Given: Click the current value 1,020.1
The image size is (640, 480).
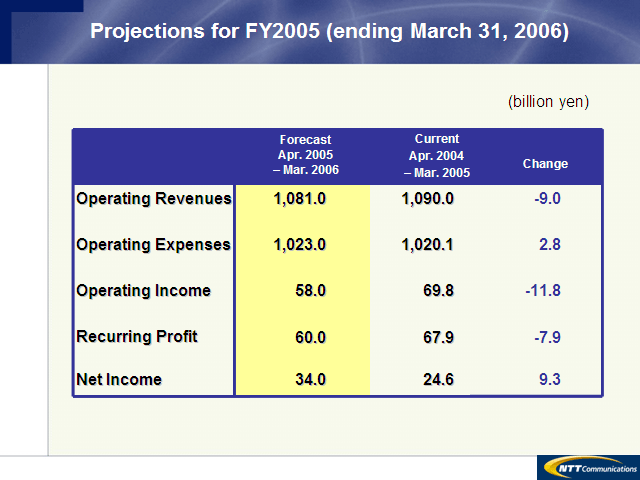Looking at the screenshot, I should (428, 245).
